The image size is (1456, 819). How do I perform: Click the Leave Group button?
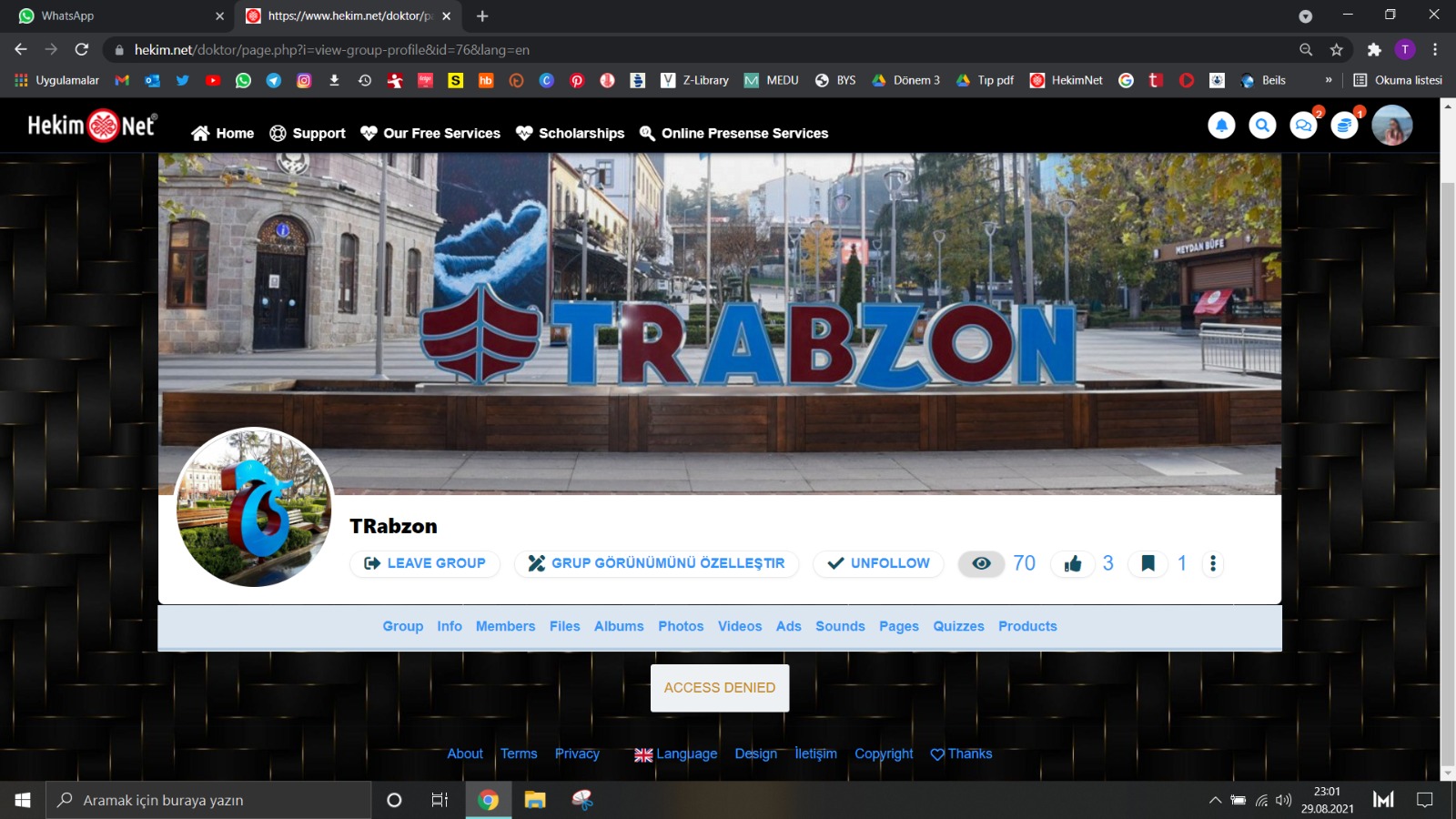(x=425, y=564)
